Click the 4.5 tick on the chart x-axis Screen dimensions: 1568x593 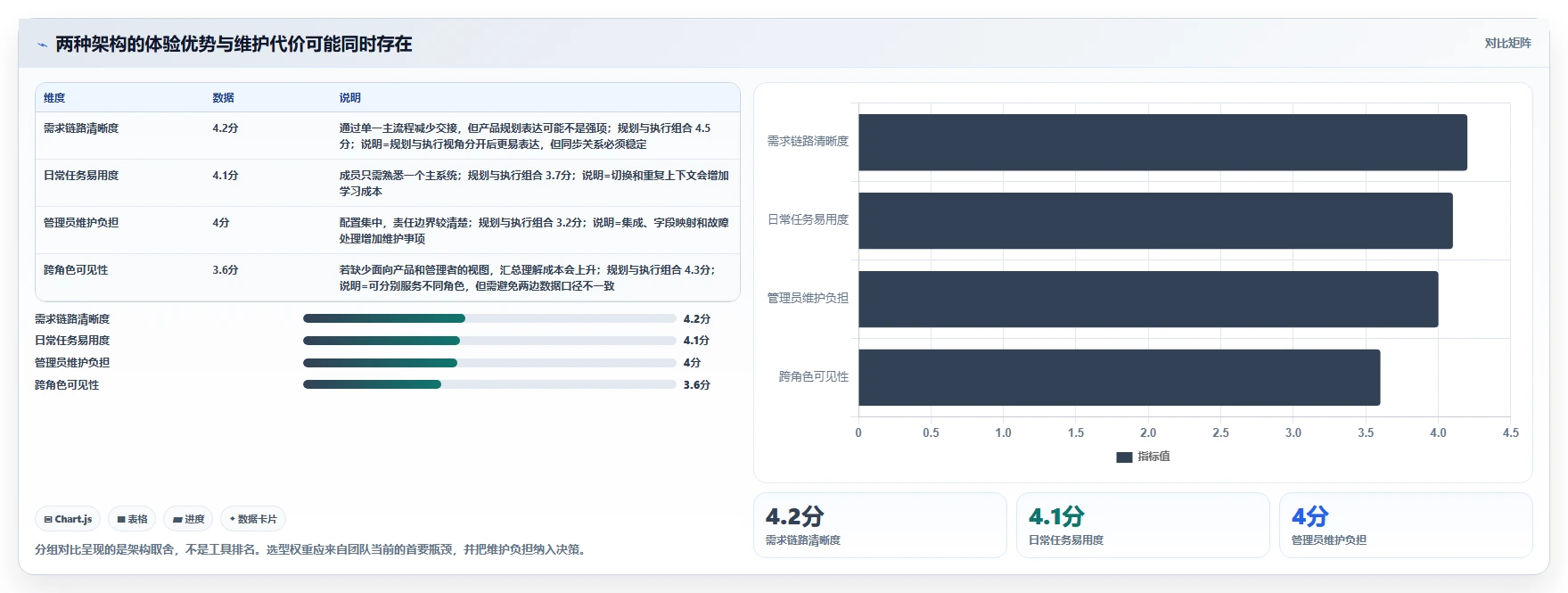coord(1510,432)
